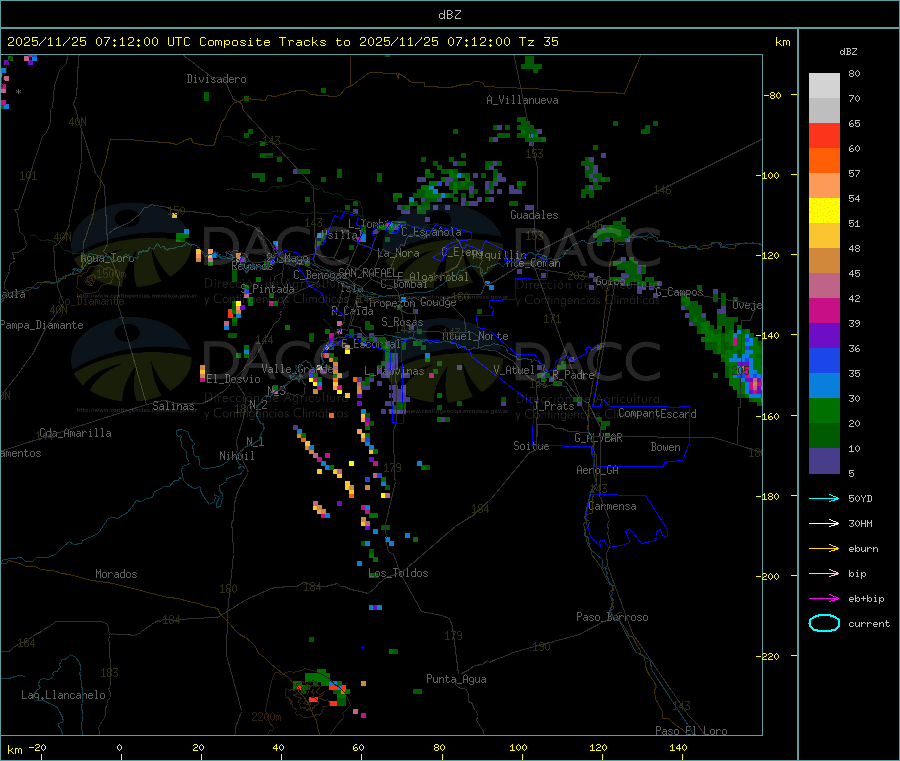Click the eburn yellow arrow legend icon

pyautogui.click(x=824, y=549)
